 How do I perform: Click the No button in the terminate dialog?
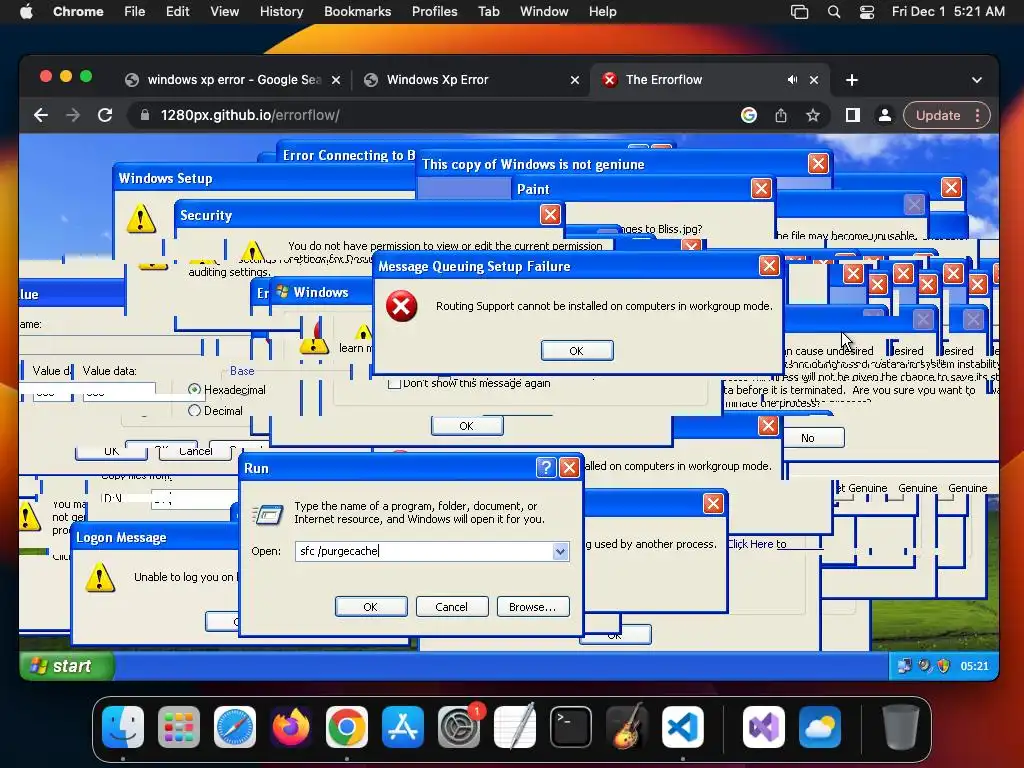(808, 438)
